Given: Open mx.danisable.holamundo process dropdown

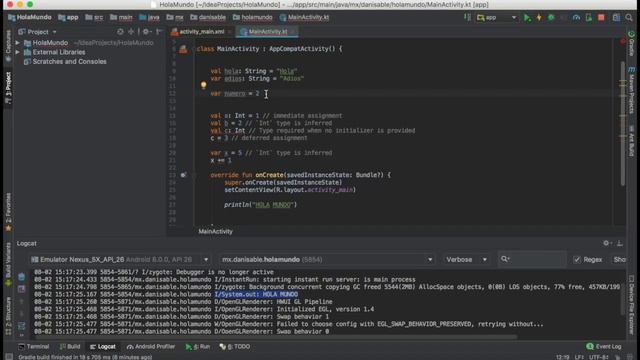Looking at the screenshot, I should pyautogui.click(x=326, y=260).
